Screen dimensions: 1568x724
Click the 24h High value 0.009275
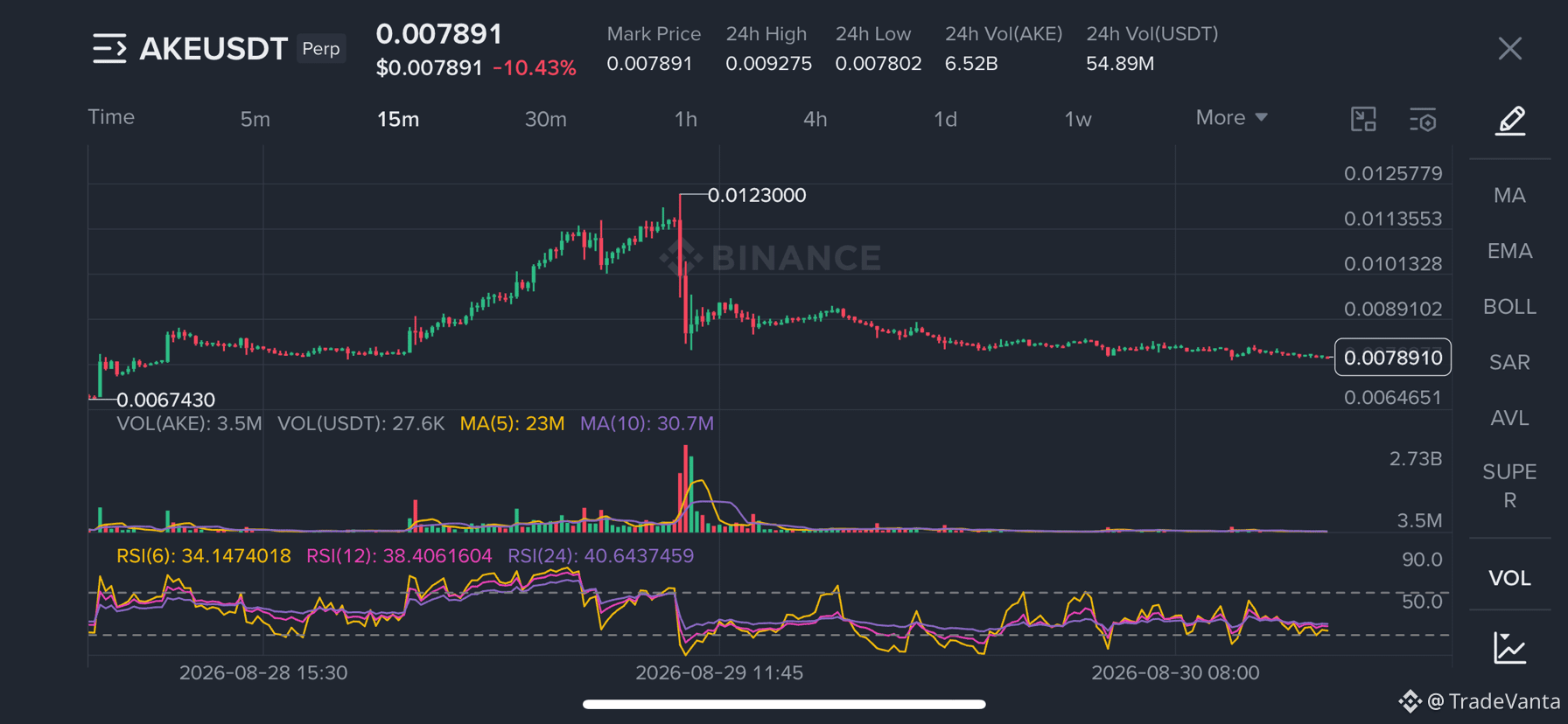click(768, 64)
